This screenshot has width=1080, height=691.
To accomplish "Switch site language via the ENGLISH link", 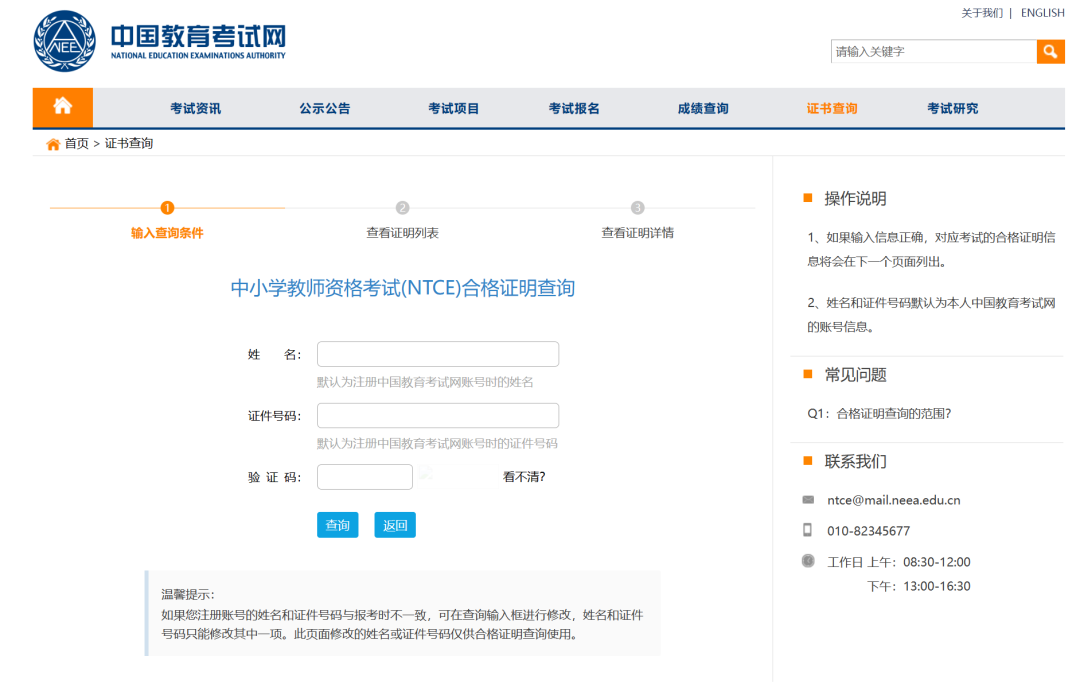I will [1043, 12].
